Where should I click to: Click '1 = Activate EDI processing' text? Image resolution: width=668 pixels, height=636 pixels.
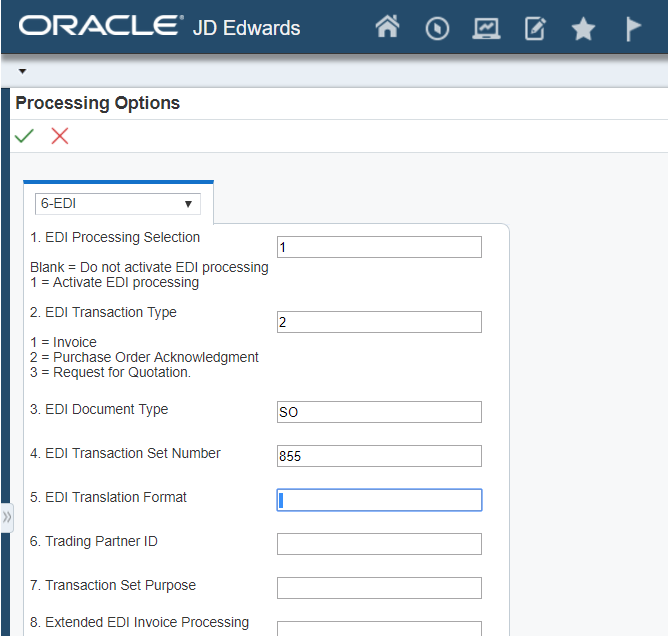115,282
